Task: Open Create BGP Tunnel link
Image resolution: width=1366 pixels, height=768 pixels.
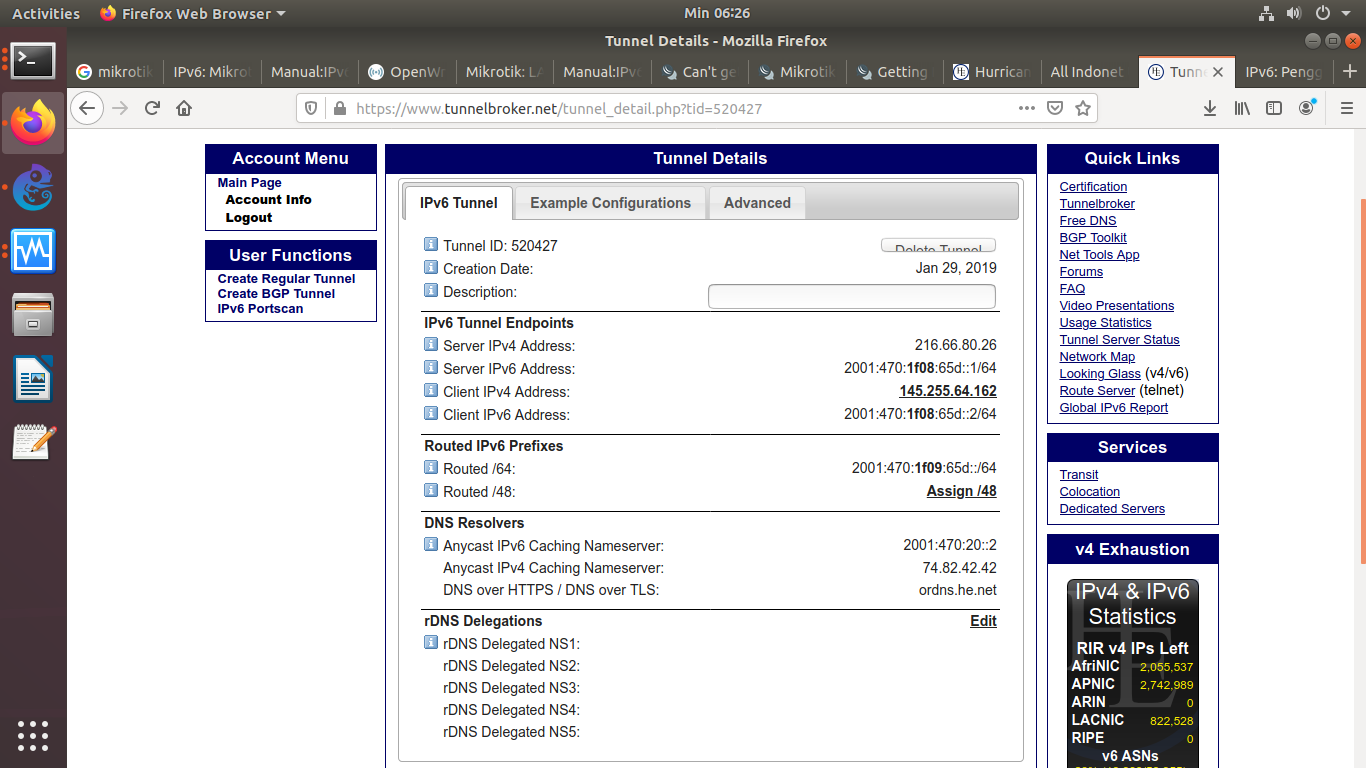Action: 276,294
